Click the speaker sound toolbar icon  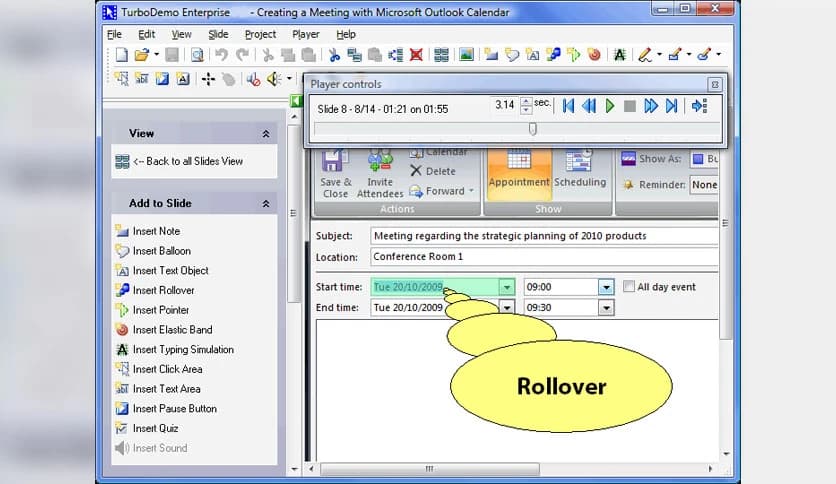pos(274,79)
